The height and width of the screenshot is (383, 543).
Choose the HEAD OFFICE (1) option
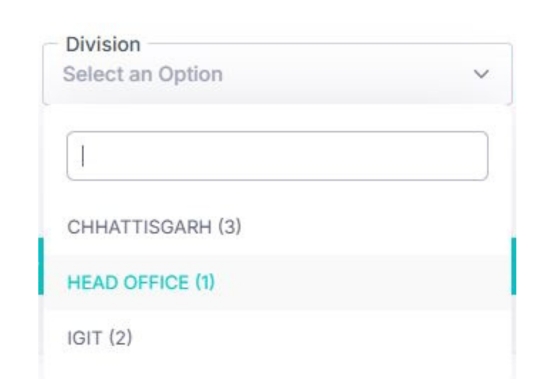[277, 282]
